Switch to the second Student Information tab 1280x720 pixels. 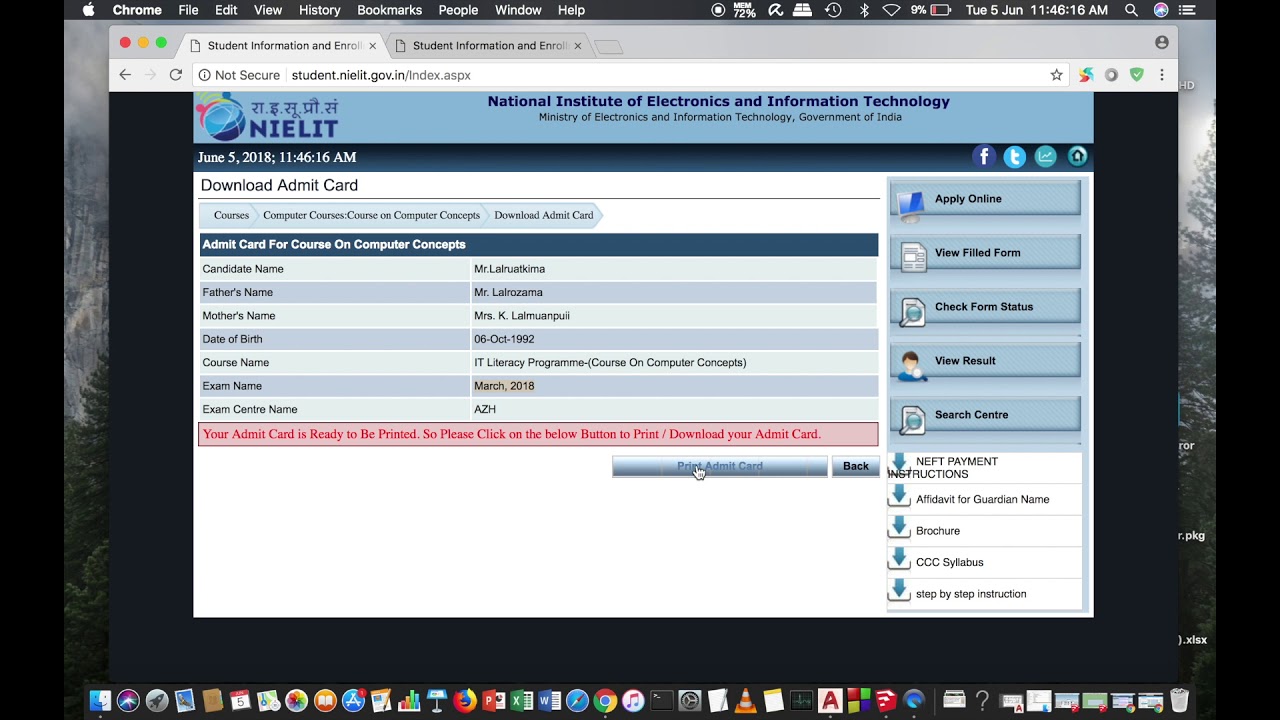tap(487, 46)
